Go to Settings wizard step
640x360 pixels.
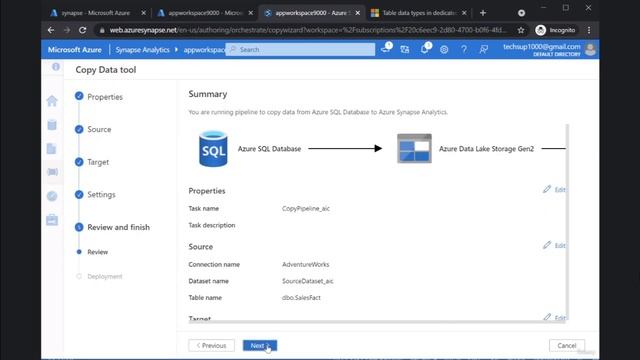tap(95, 195)
